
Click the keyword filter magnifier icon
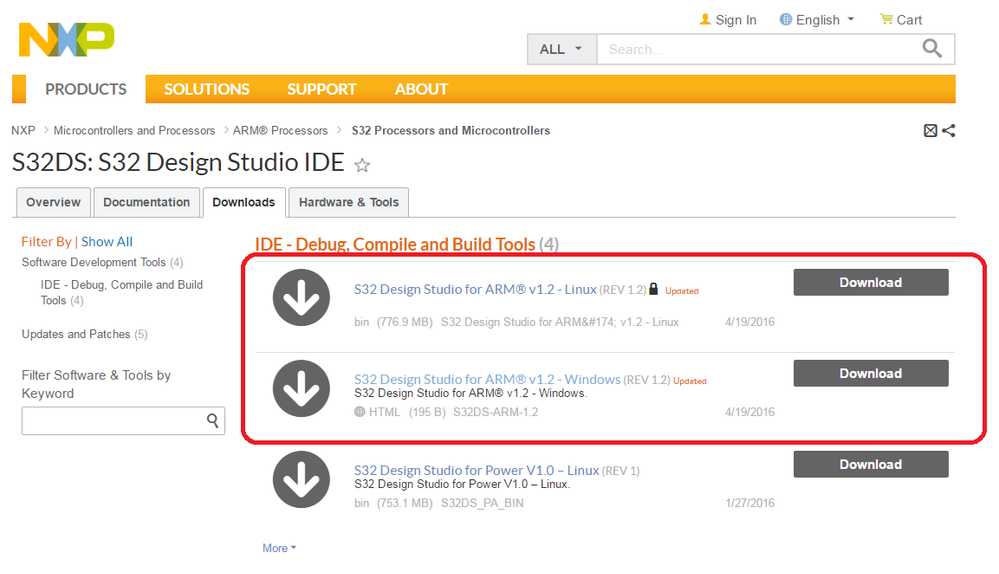213,420
